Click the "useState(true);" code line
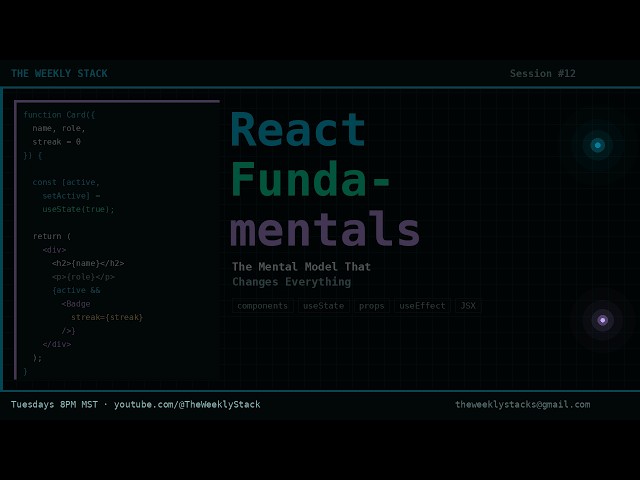This screenshot has height=480, width=640. tap(78, 209)
